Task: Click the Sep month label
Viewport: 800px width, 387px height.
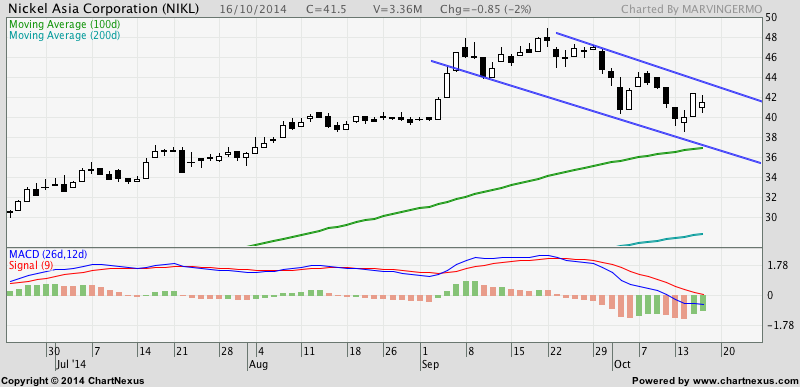Action: [x=431, y=365]
